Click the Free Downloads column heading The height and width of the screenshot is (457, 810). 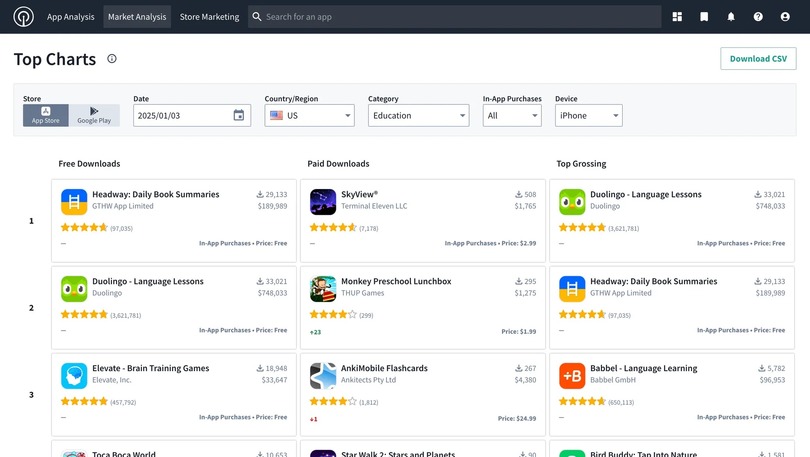pos(89,164)
